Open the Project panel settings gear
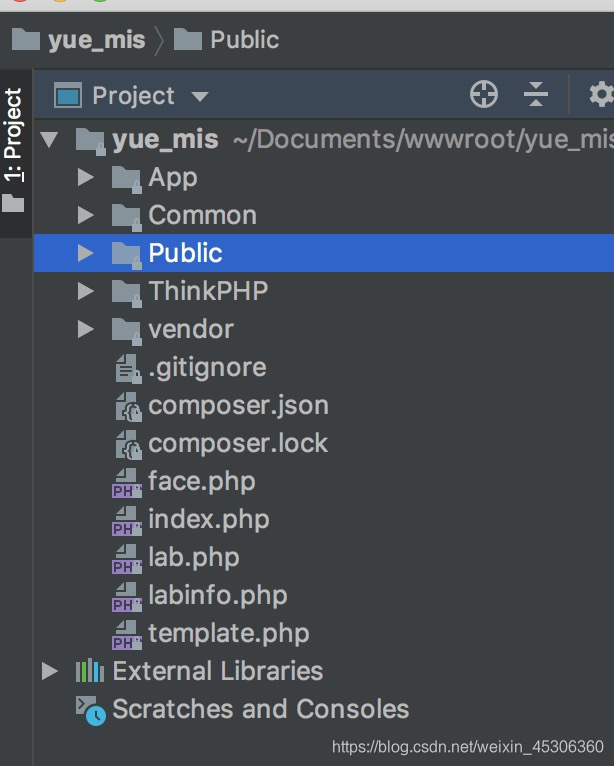Screen dimensions: 614x766 click(601, 94)
